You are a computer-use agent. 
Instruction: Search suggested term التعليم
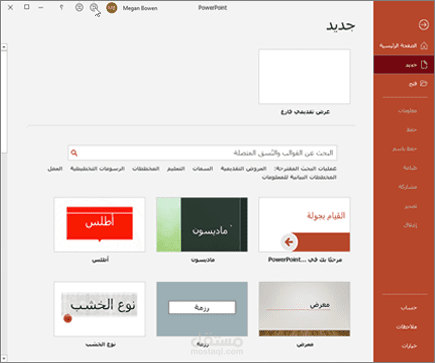click(x=176, y=169)
